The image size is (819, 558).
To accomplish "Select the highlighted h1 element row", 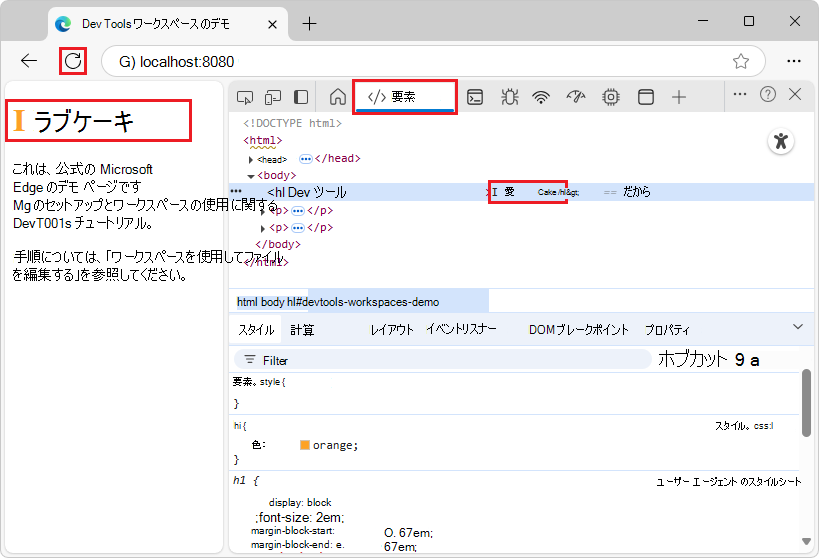I will click(522, 192).
